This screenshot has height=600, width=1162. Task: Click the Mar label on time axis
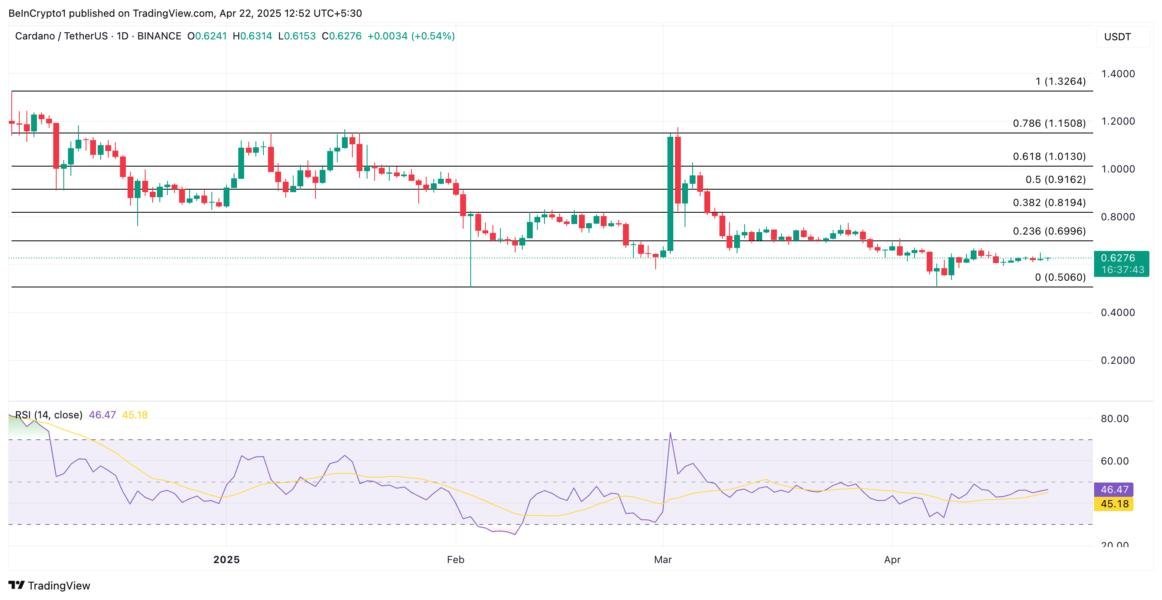(x=662, y=560)
